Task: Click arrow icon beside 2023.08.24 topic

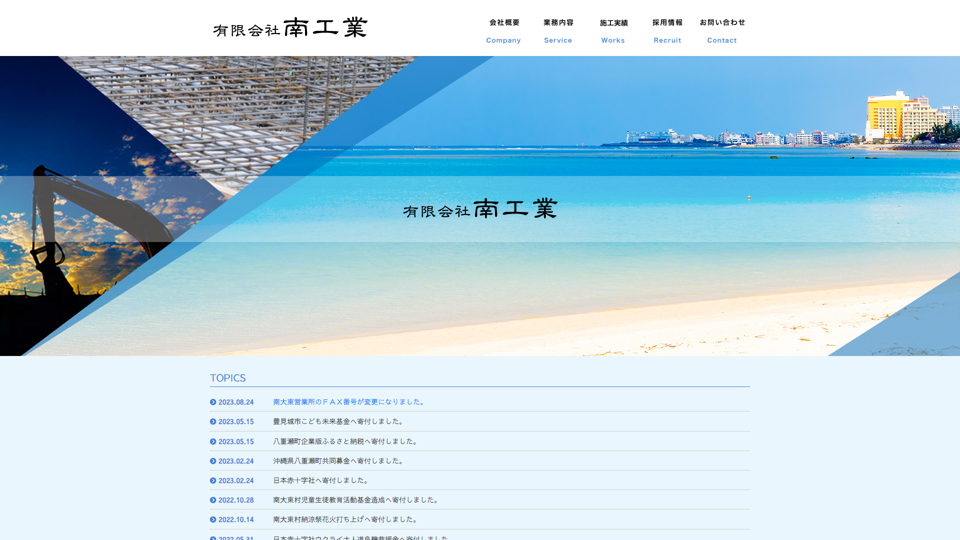Action: coord(213,402)
